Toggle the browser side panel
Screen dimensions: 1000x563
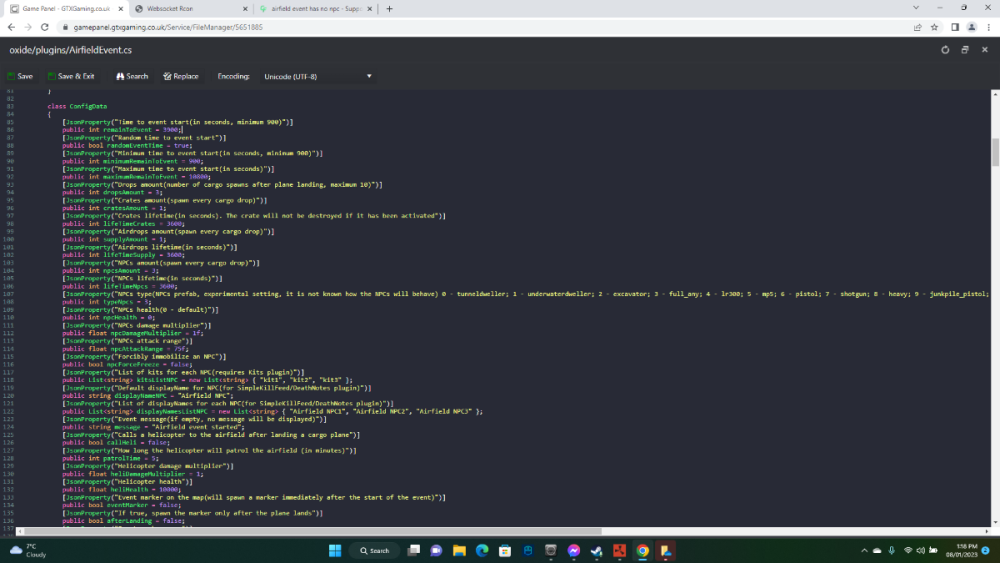pos(955,27)
